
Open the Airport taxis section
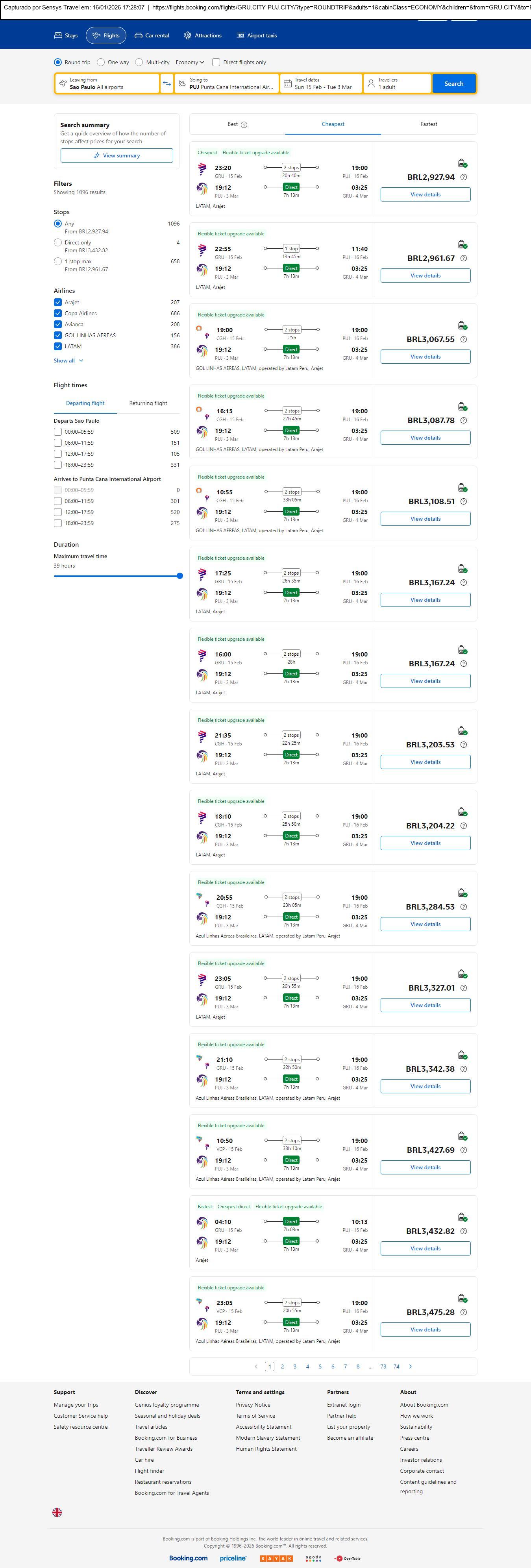click(x=256, y=36)
